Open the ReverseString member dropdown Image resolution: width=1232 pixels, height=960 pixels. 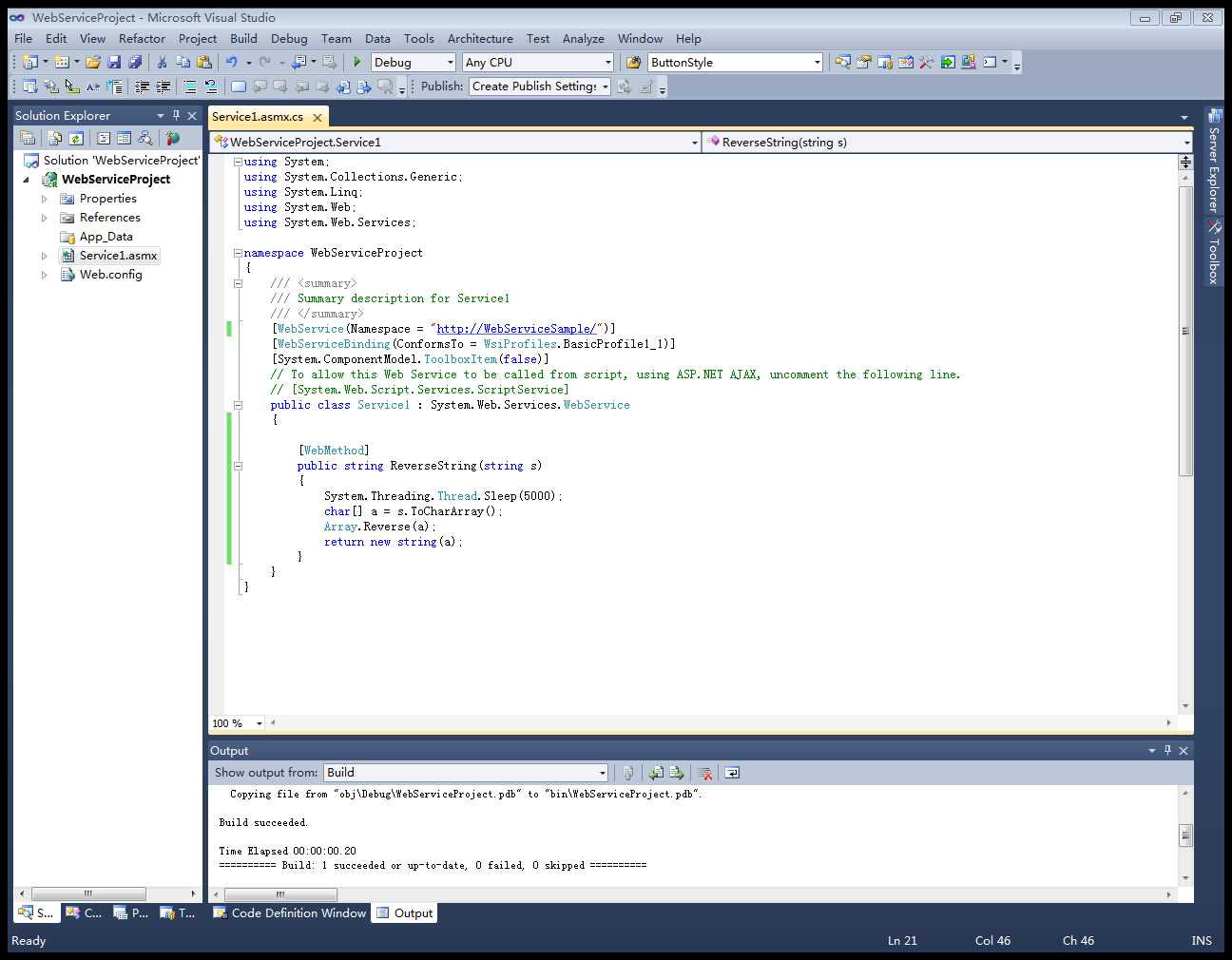click(x=1186, y=143)
